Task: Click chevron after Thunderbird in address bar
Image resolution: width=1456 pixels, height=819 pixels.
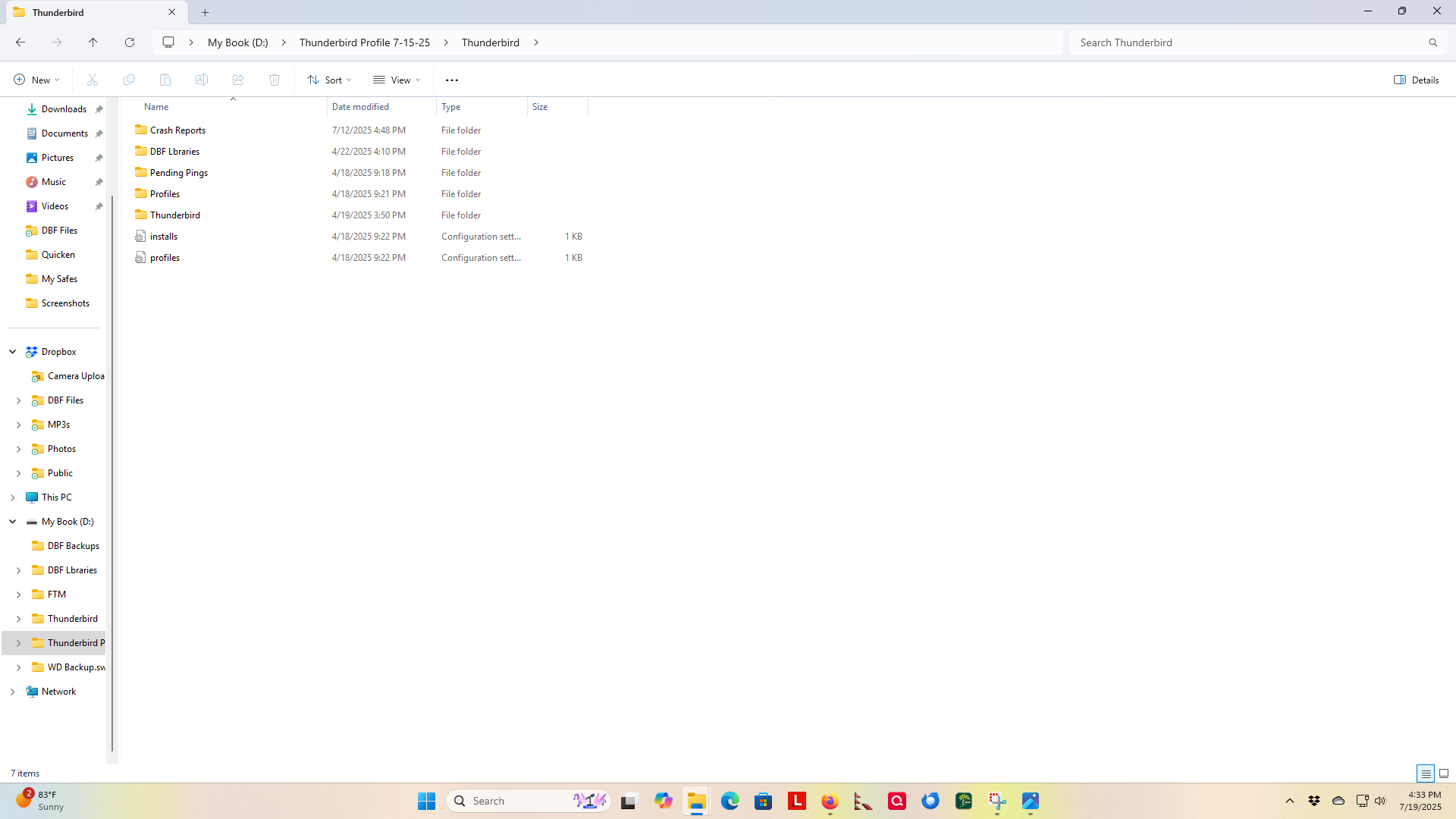Action: [x=536, y=42]
